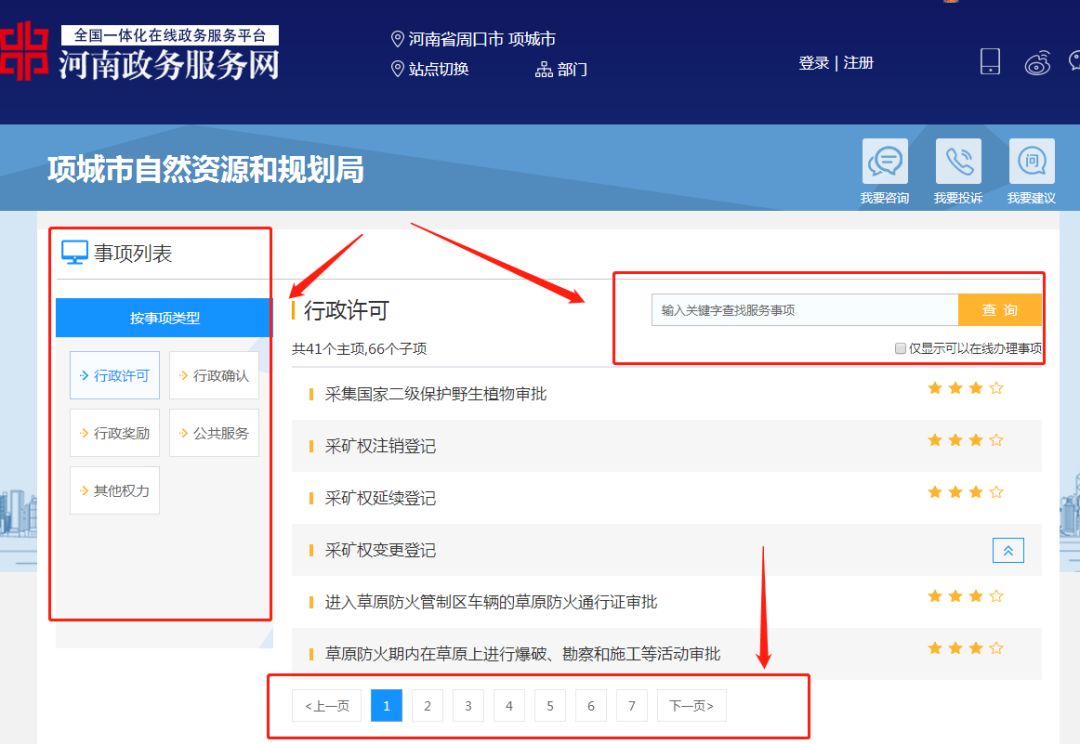The image size is (1080, 744).
Task: Go to 下一页 next page
Action: tap(691, 705)
